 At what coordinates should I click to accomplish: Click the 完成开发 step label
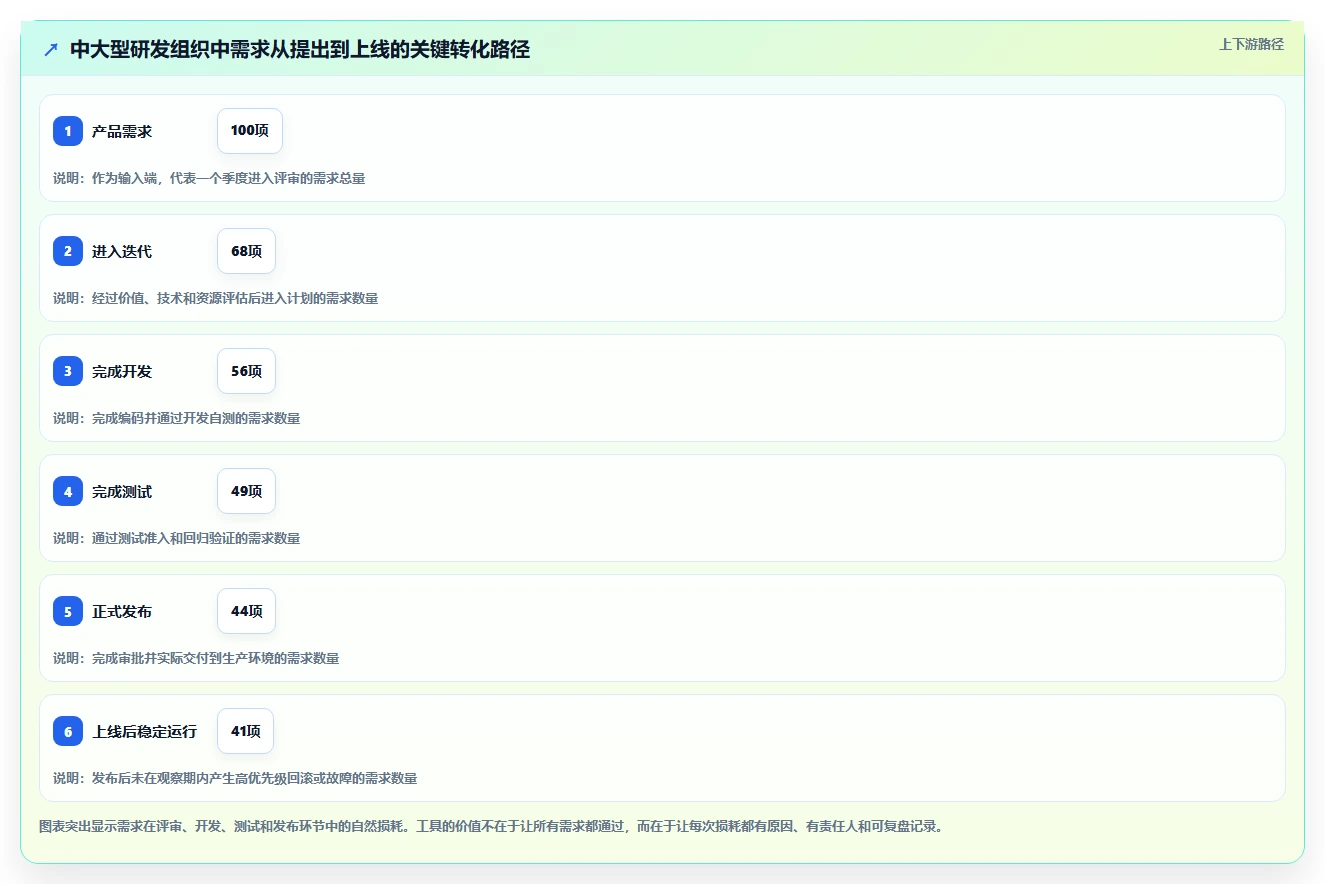pos(122,371)
